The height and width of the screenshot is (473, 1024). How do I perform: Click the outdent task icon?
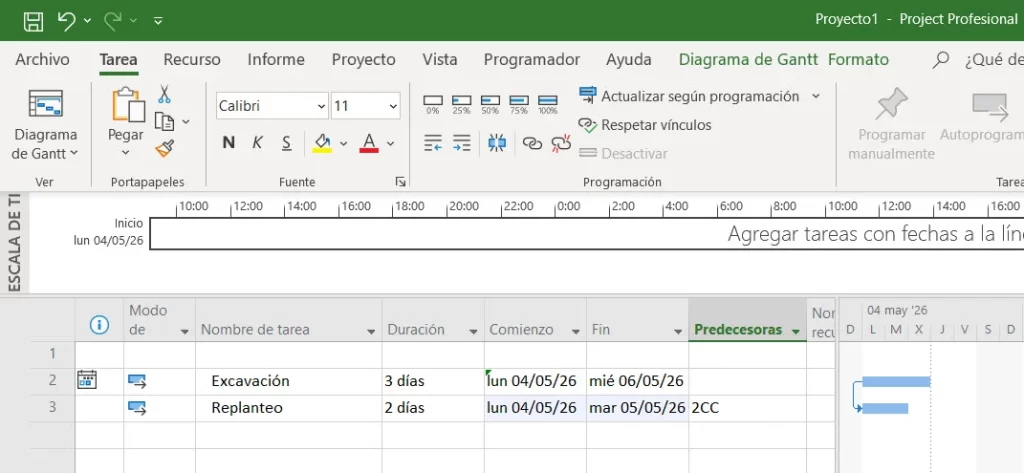[x=433, y=143]
